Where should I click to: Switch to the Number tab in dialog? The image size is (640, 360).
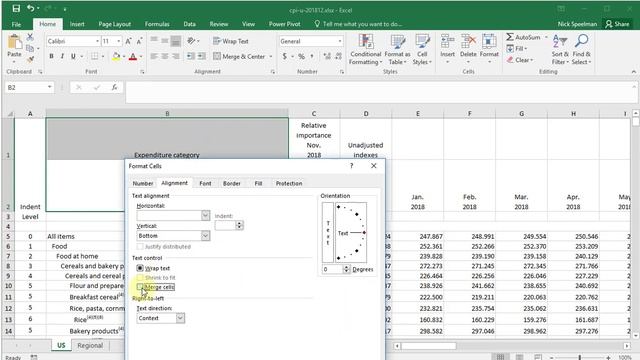[x=143, y=184]
